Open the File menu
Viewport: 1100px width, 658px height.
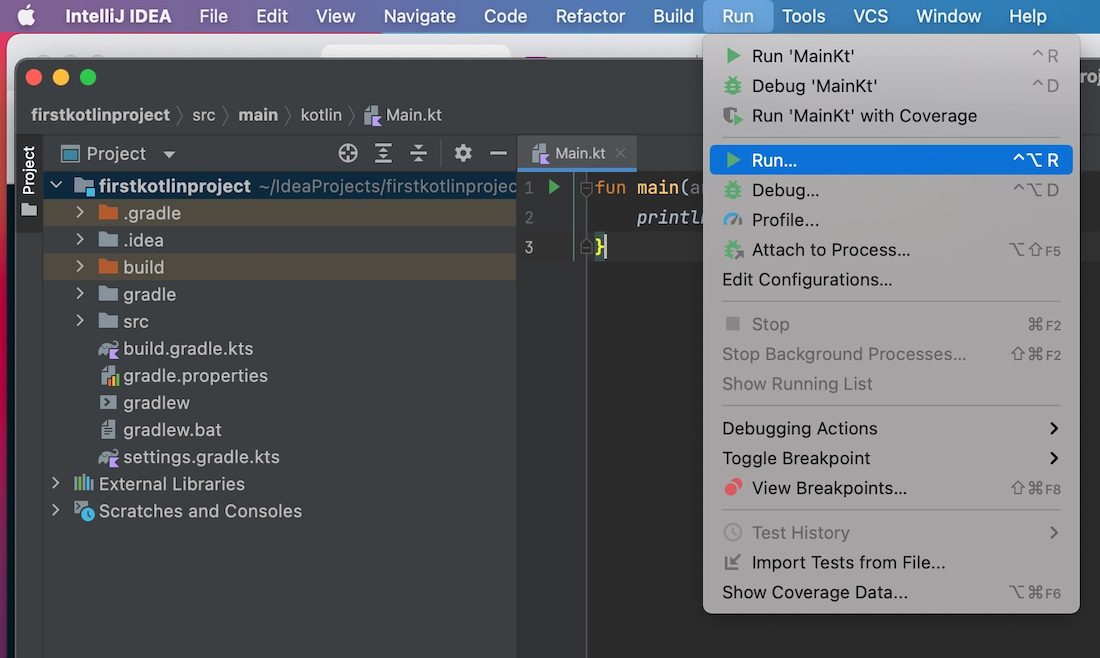tap(213, 16)
